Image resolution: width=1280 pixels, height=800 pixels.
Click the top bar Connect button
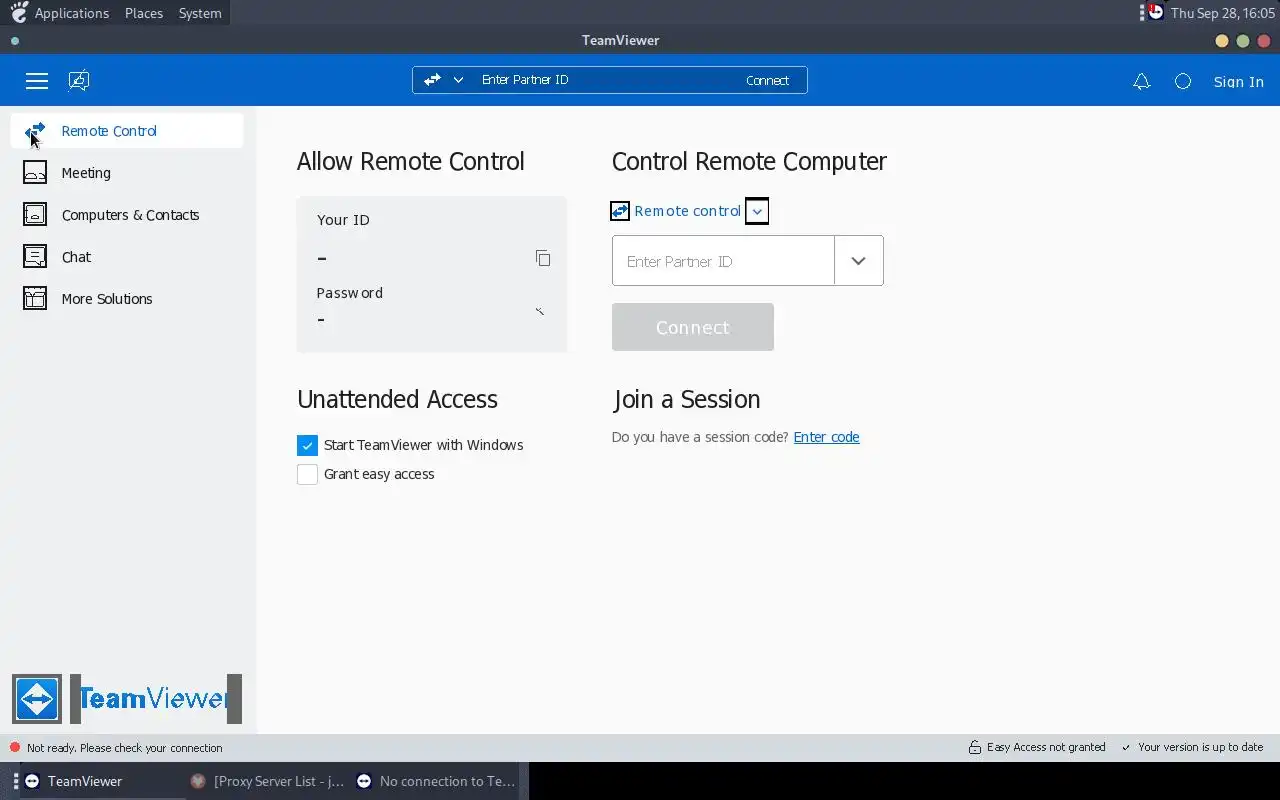[x=767, y=80]
